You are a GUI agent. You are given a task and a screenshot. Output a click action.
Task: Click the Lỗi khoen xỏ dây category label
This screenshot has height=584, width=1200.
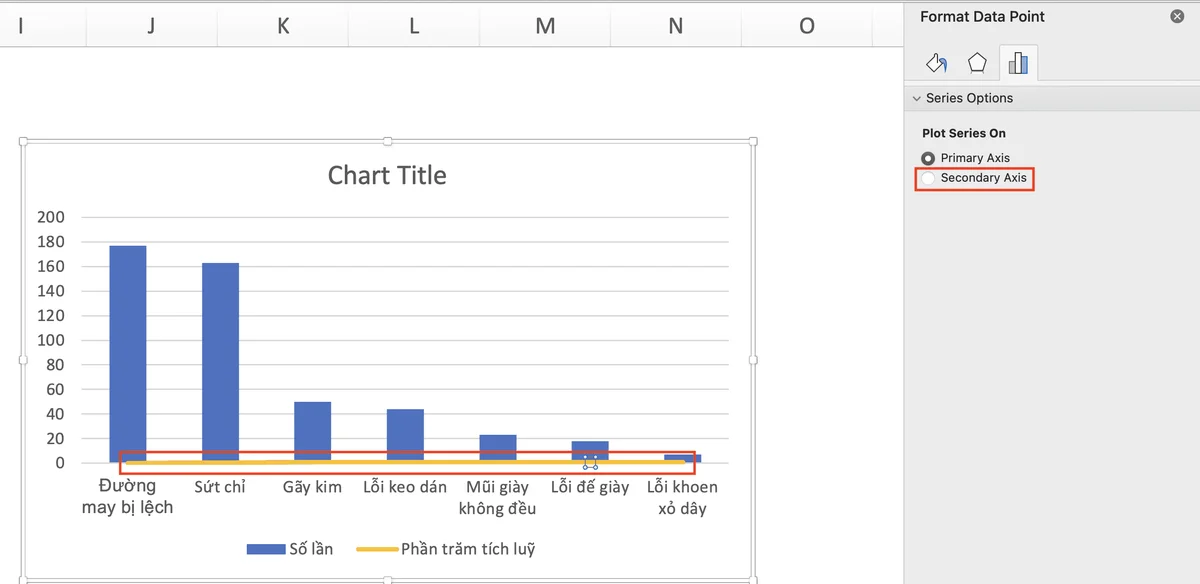(x=682, y=497)
